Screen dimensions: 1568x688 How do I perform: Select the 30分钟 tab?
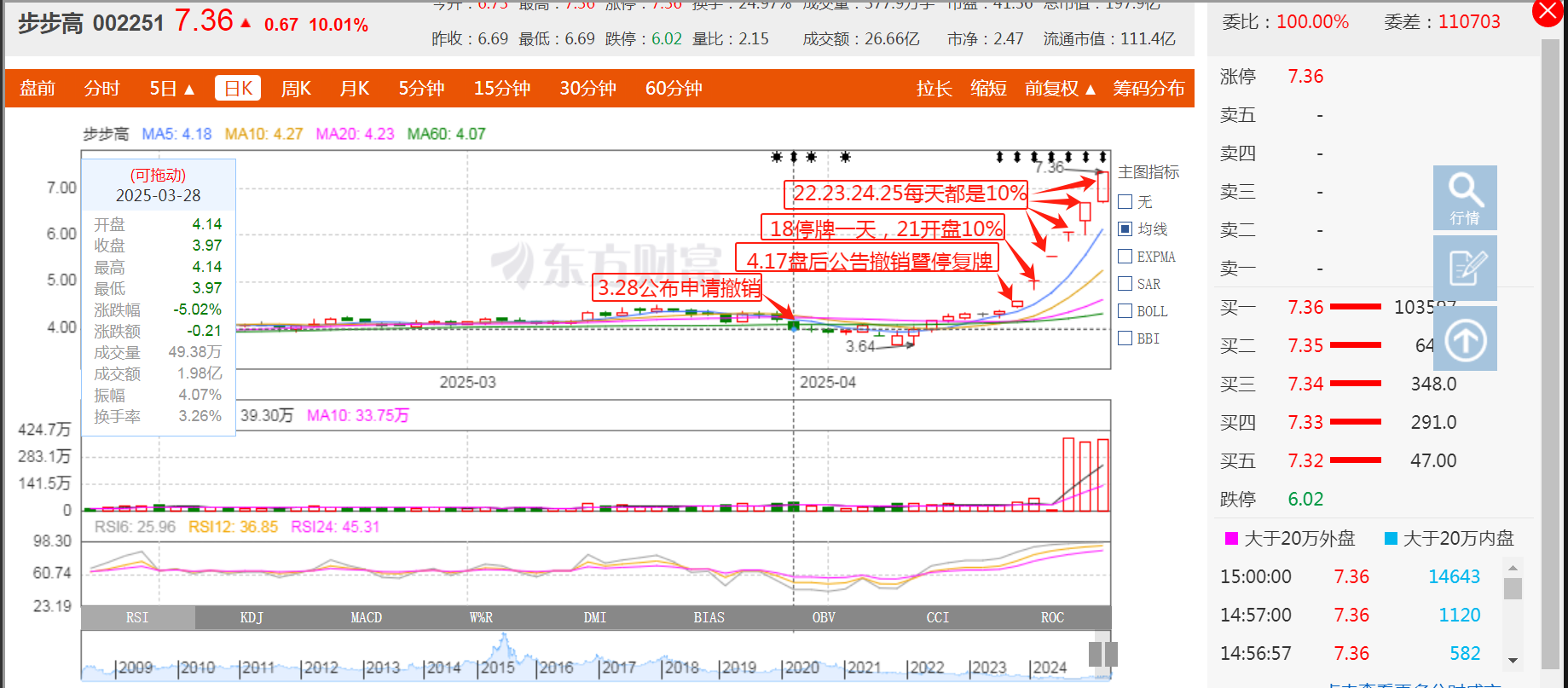click(x=588, y=89)
